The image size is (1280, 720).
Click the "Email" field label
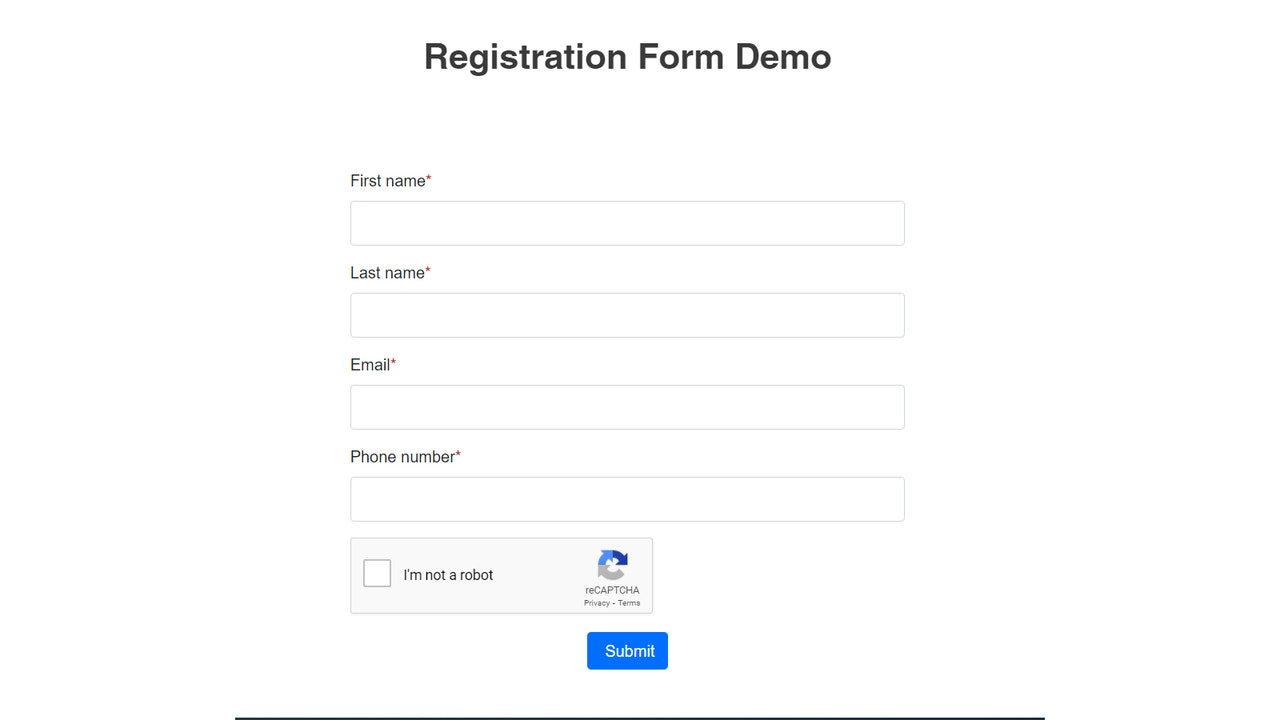pos(369,365)
